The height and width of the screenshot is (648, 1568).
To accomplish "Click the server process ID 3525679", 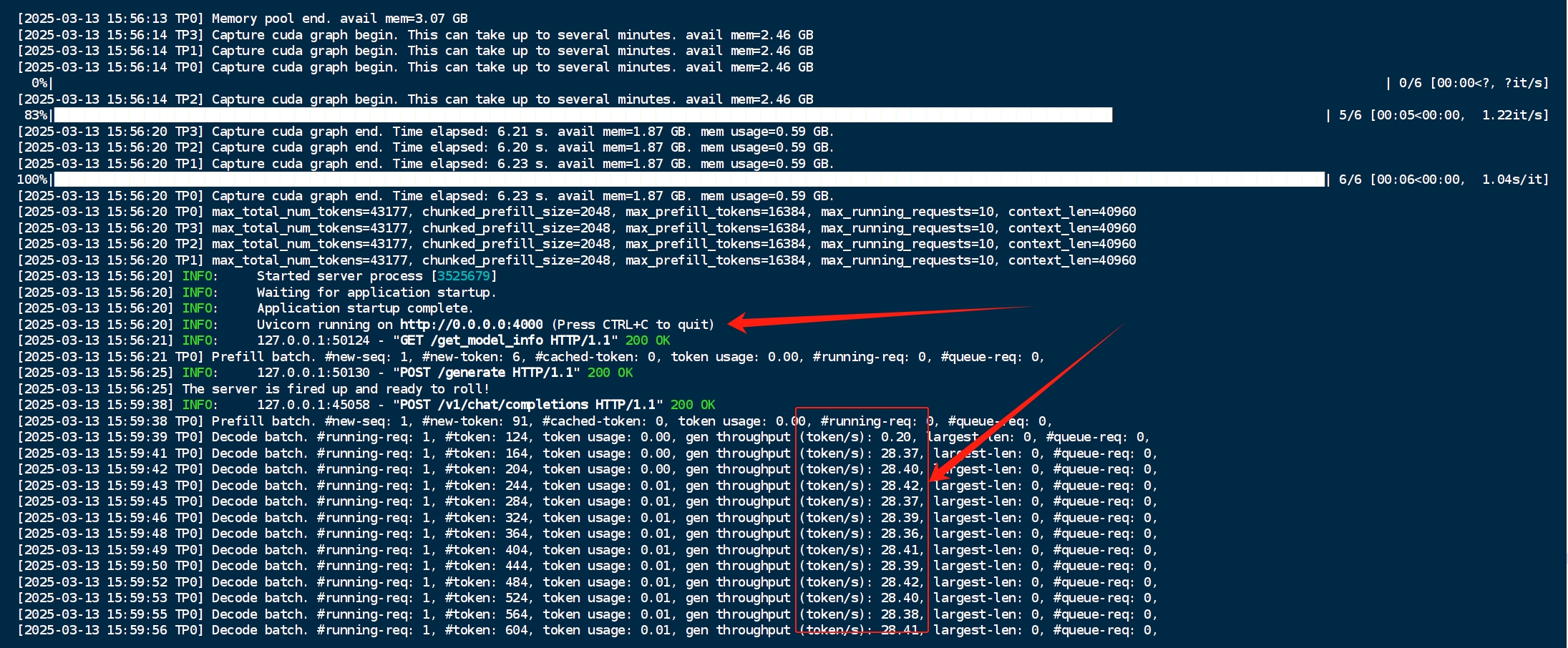I will 464,276.
